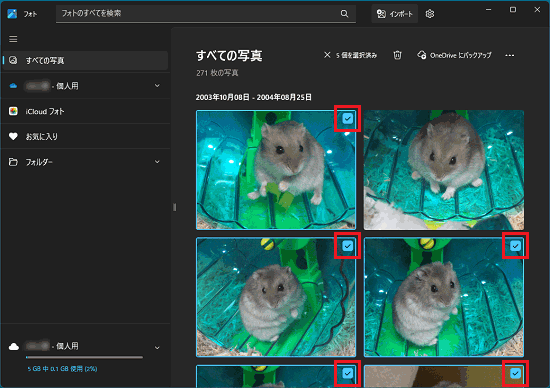
Task: Open the OneDrive 個人用 sidebar item
Action: (86, 86)
